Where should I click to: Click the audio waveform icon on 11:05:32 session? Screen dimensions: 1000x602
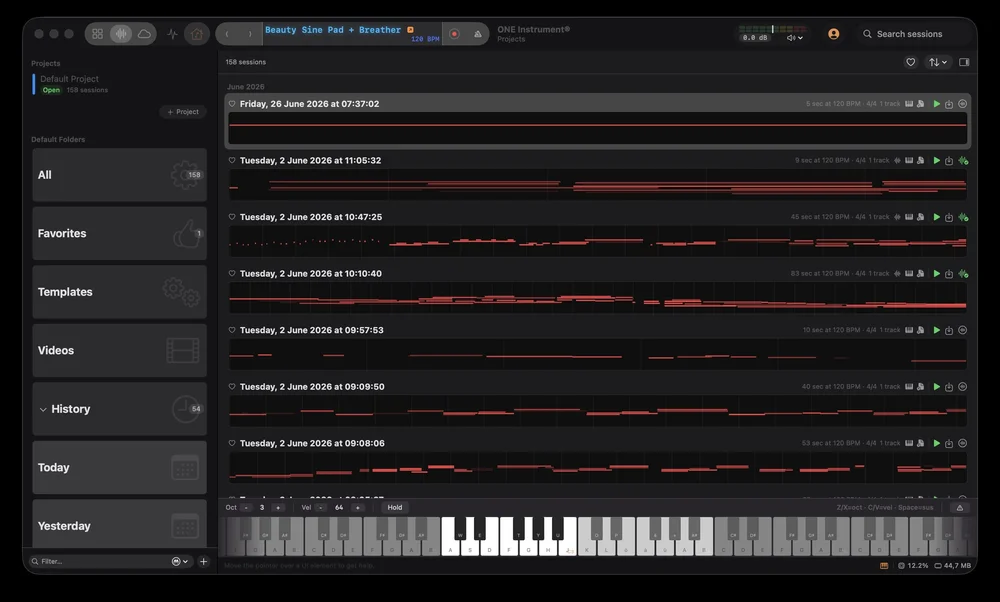click(x=897, y=161)
